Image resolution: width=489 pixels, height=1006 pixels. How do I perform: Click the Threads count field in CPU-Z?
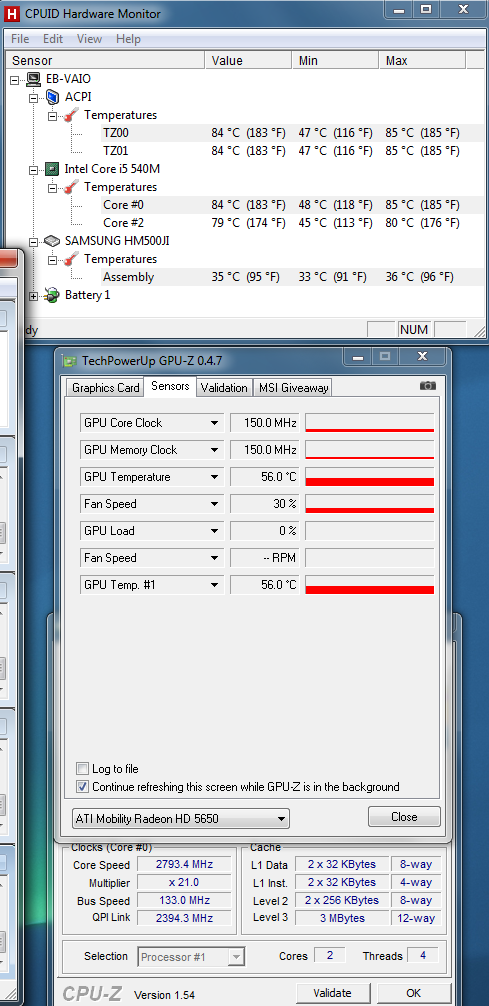pos(422,955)
